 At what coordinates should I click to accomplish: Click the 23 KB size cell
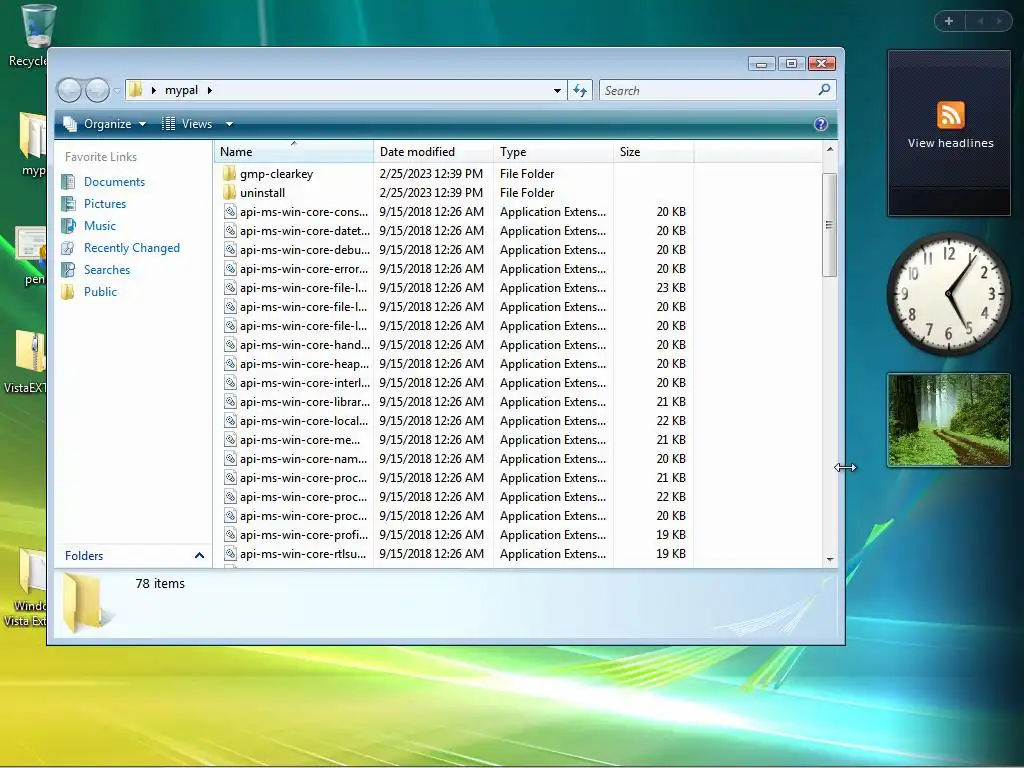coord(671,288)
